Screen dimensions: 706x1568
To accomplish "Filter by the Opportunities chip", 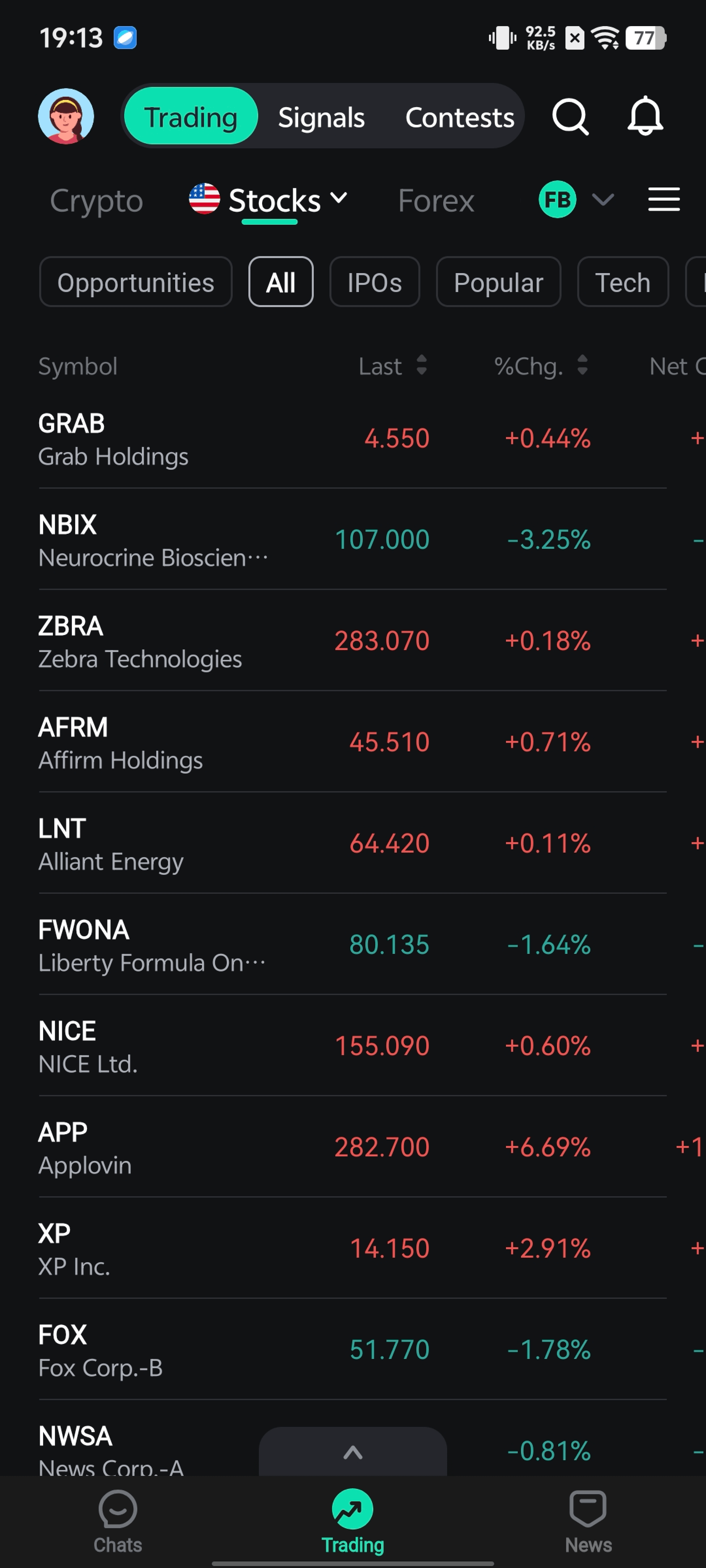I will click(135, 283).
